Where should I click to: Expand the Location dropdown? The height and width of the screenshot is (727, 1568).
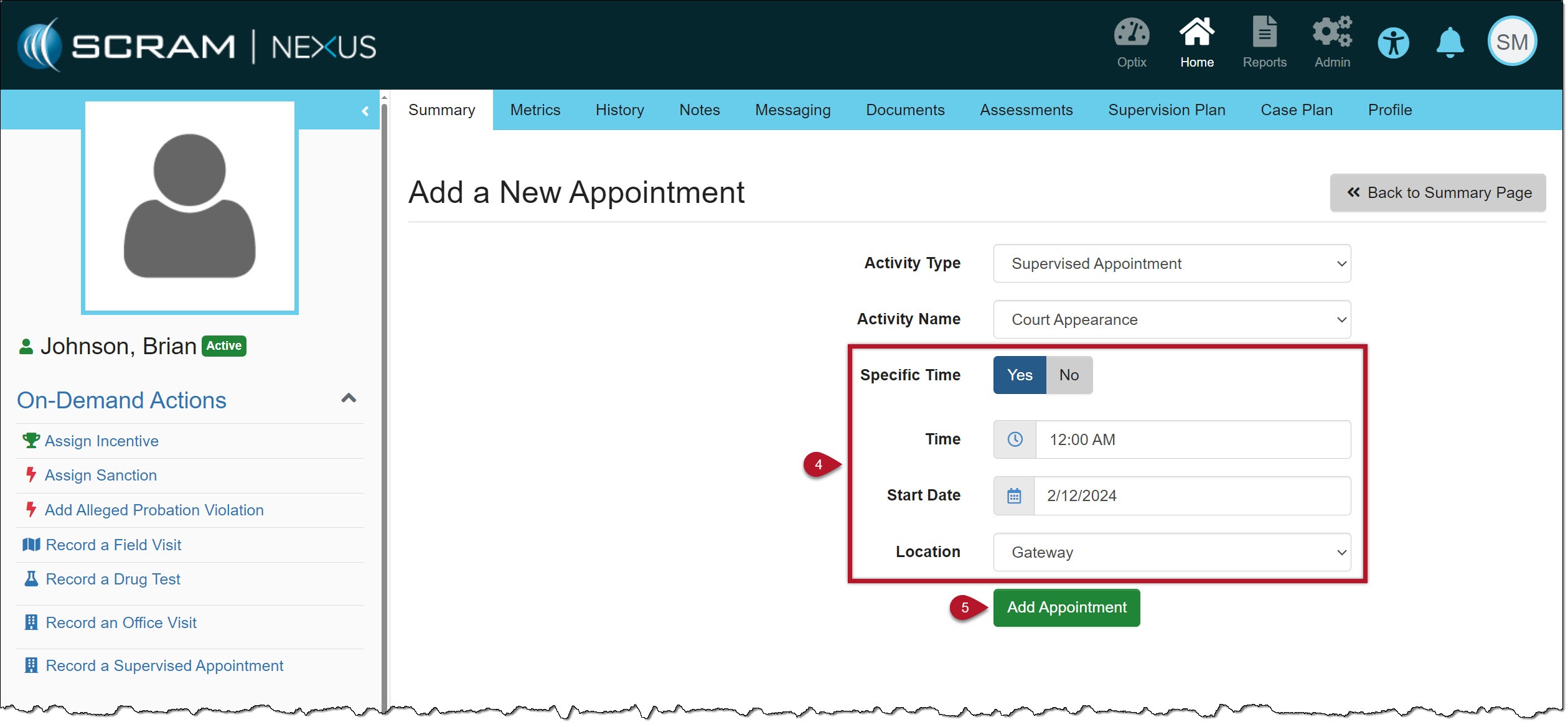pyautogui.click(x=1171, y=552)
